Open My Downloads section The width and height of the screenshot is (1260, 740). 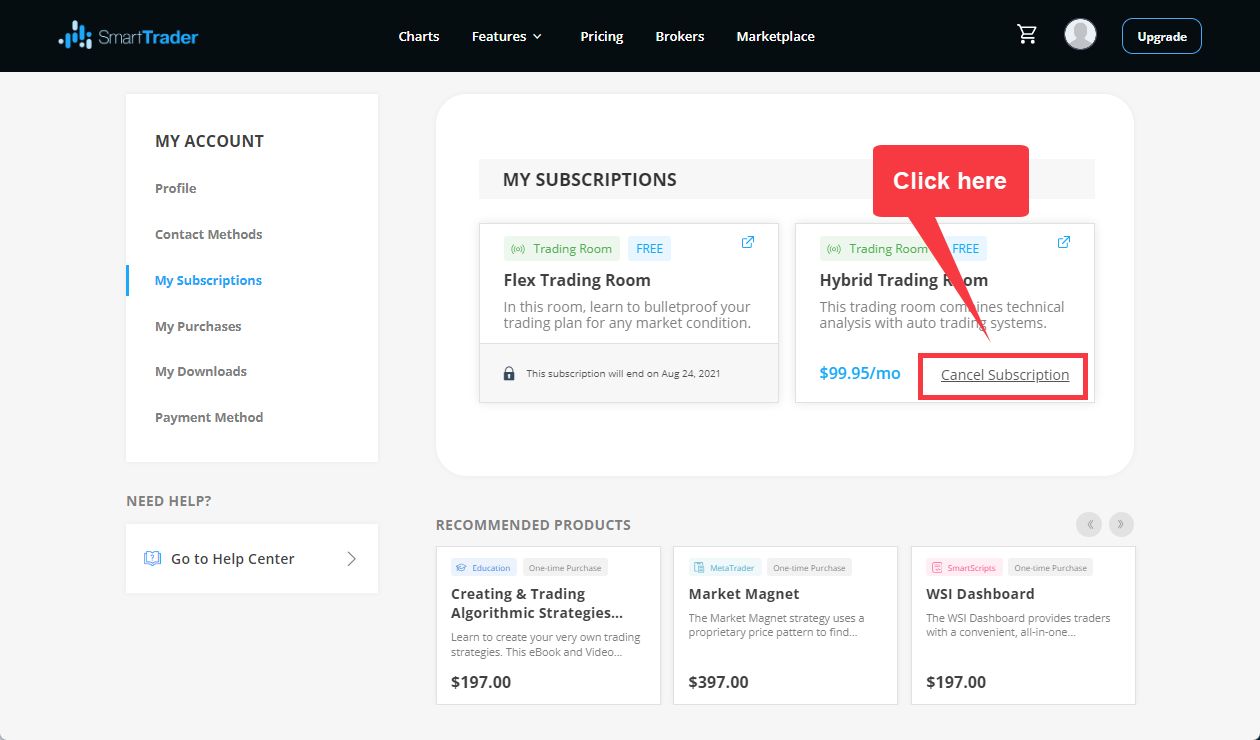[201, 371]
